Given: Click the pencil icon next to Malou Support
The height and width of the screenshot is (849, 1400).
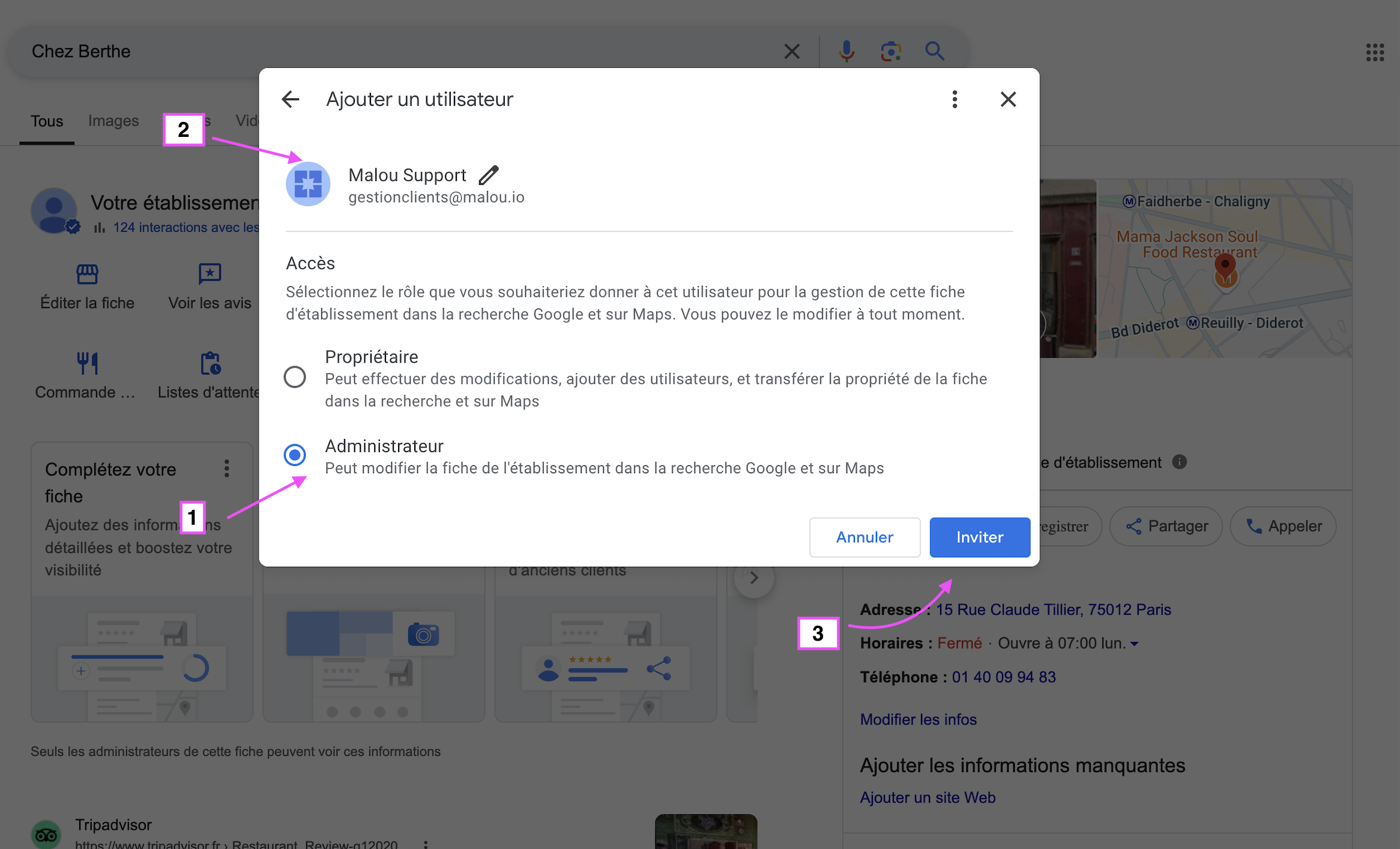Looking at the screenshot, I should 489,175.
